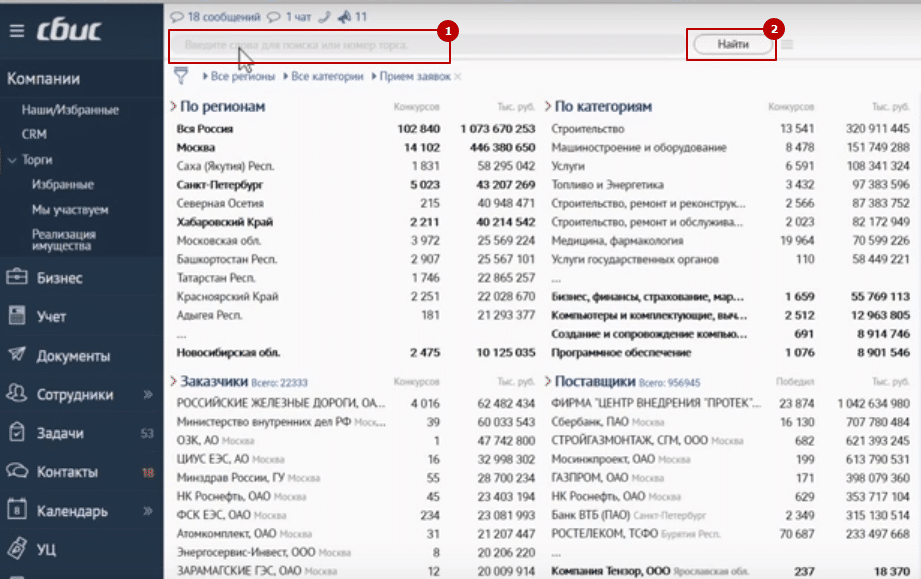Expand the Сотрудники submenu arrows
This screenshot has width=921, height=579.
[x=148, y=395]
